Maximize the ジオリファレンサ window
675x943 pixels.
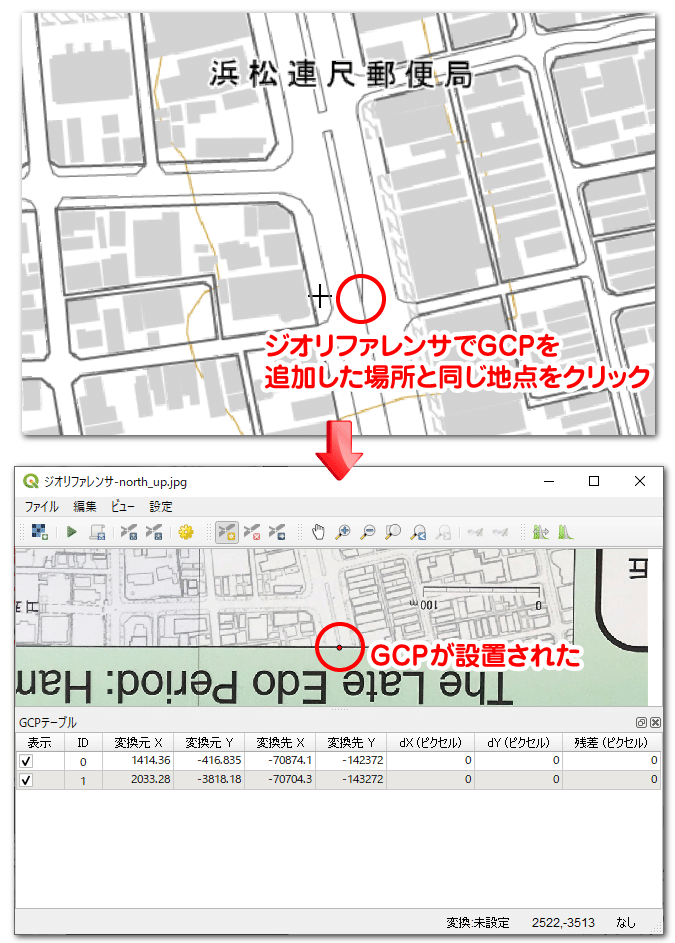coord(594,481)
